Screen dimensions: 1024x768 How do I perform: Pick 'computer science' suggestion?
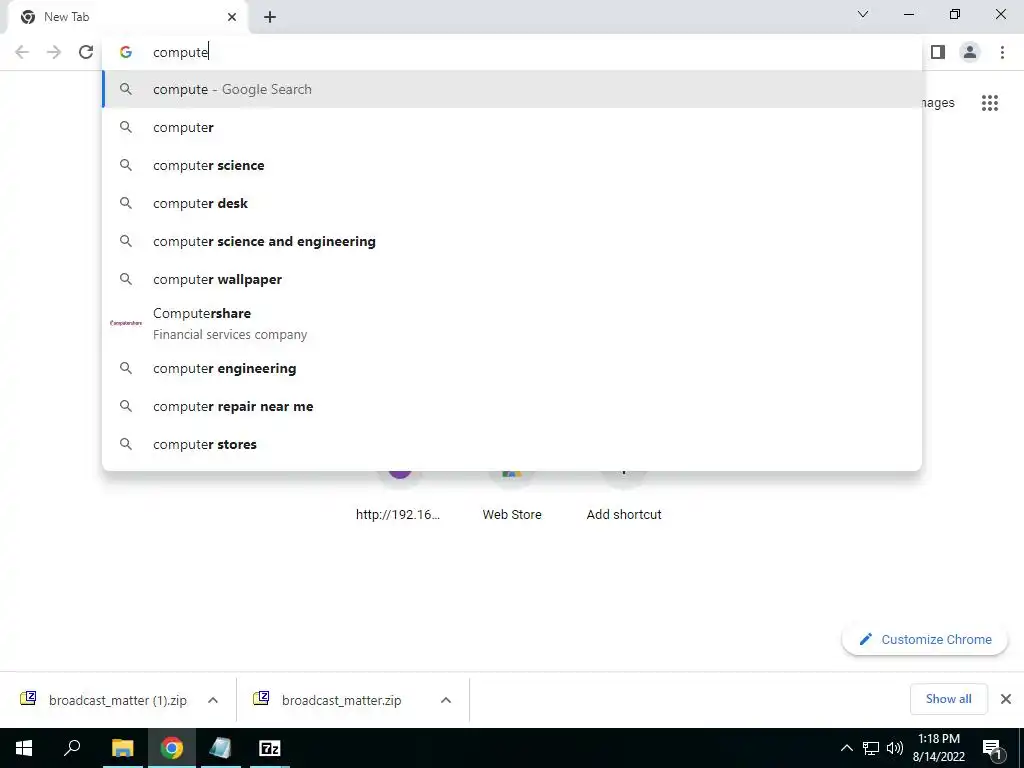pos(513,165)
